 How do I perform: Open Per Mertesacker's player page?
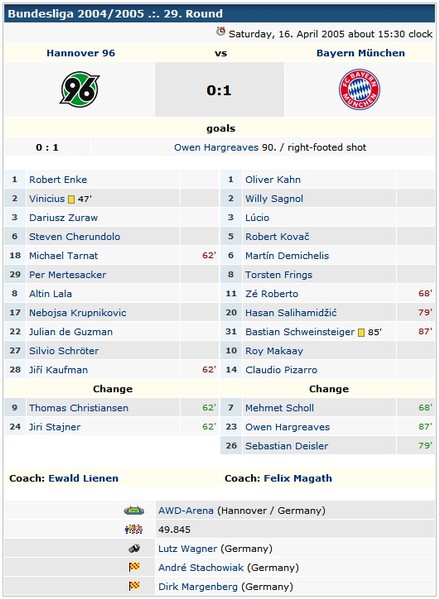[68, 275]
